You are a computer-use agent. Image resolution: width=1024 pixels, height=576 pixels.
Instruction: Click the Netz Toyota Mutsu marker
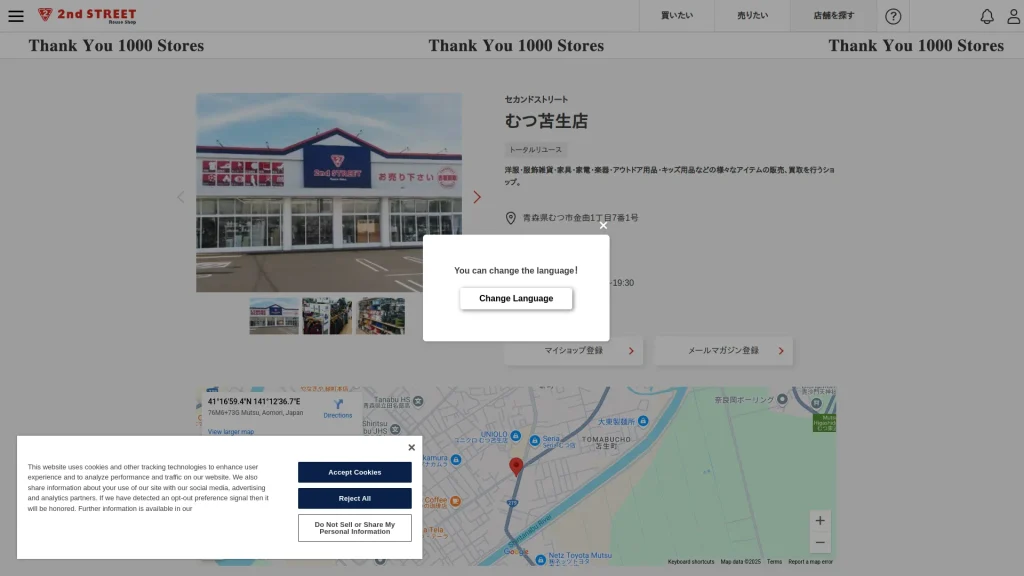pos(540,560)
